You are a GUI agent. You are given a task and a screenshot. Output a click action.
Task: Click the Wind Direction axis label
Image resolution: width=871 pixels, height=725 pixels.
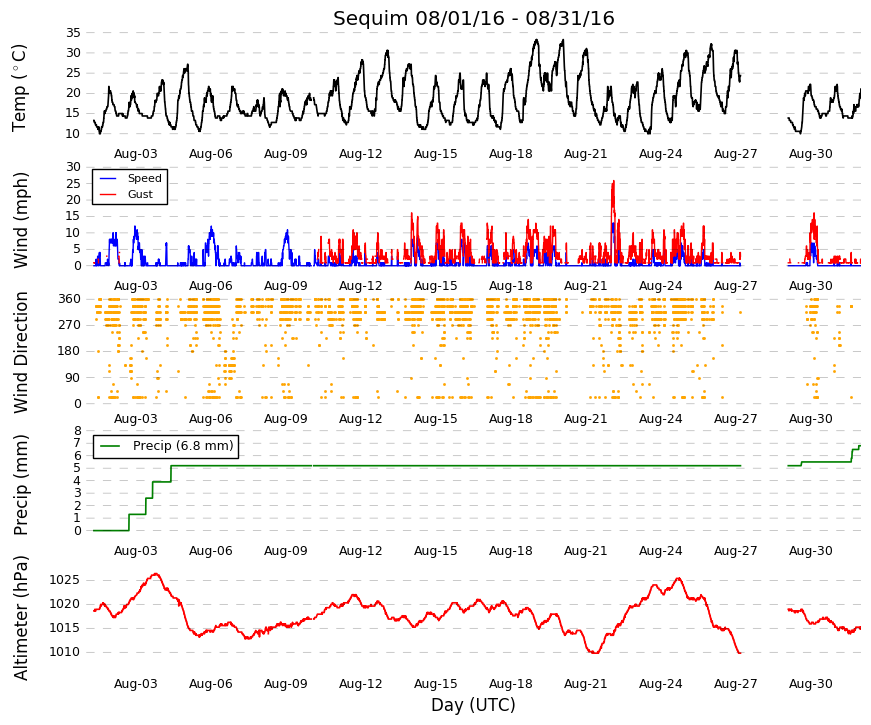click(x=20, y=352)
